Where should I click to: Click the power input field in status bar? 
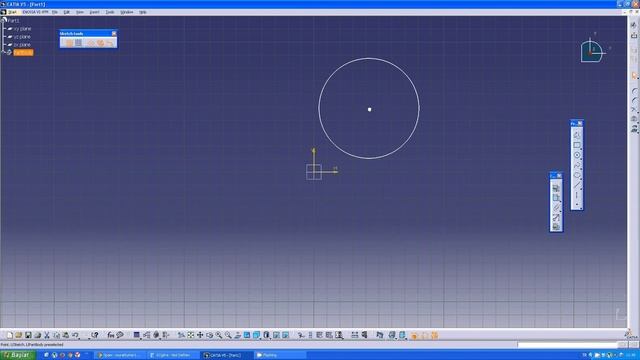click(x=567, y=345)
